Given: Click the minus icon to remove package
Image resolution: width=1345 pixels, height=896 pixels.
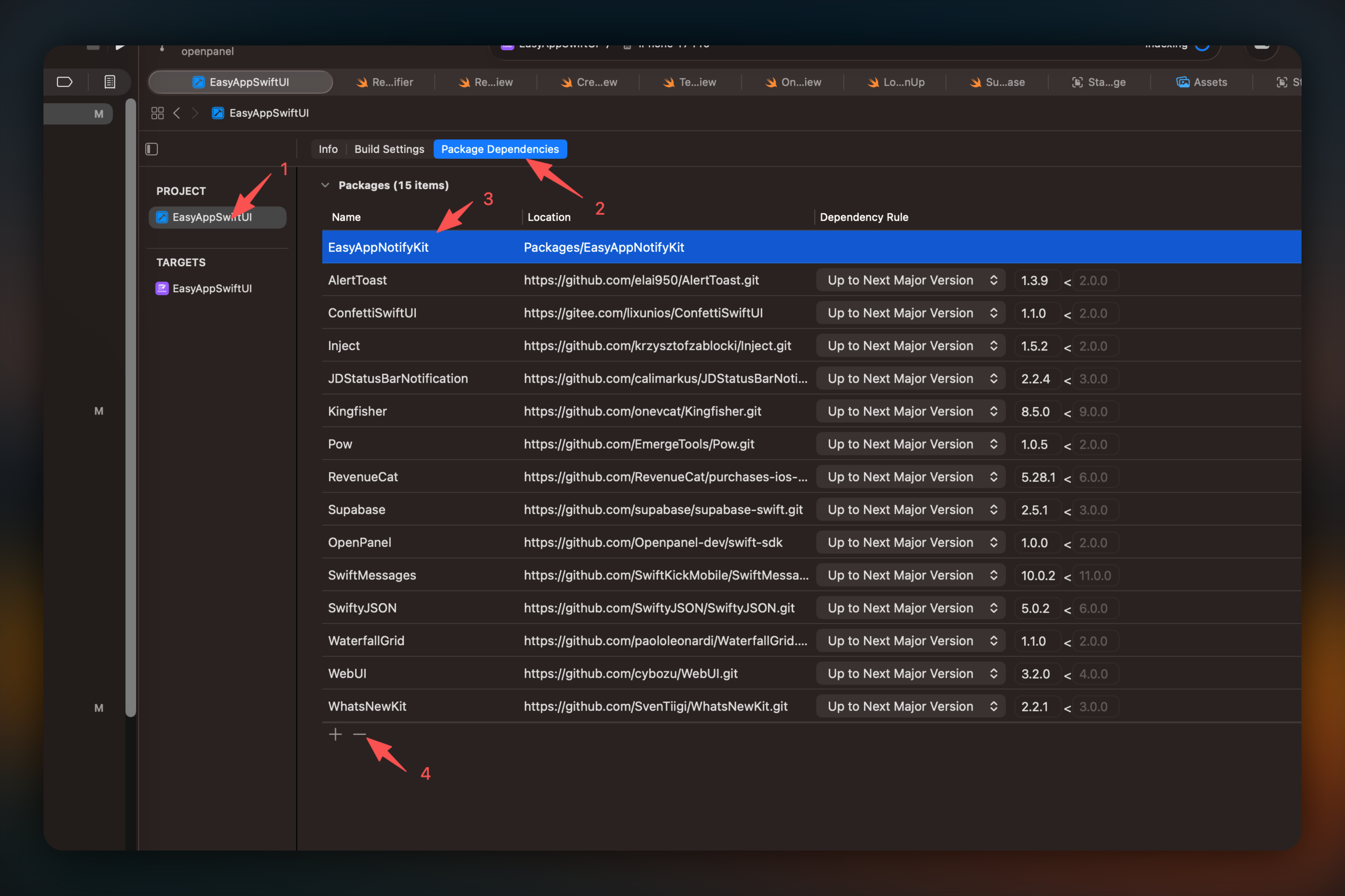Looking at the screenshot, I should point(359,734).
